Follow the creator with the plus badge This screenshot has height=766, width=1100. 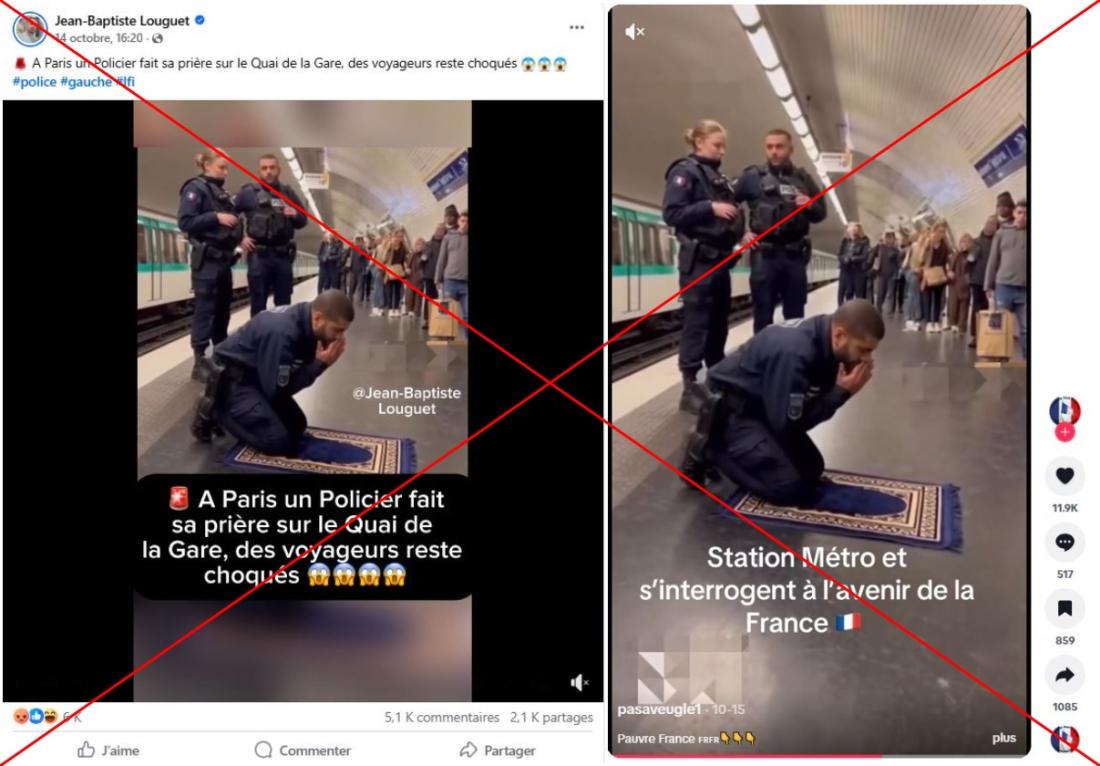coord(1065,433)
